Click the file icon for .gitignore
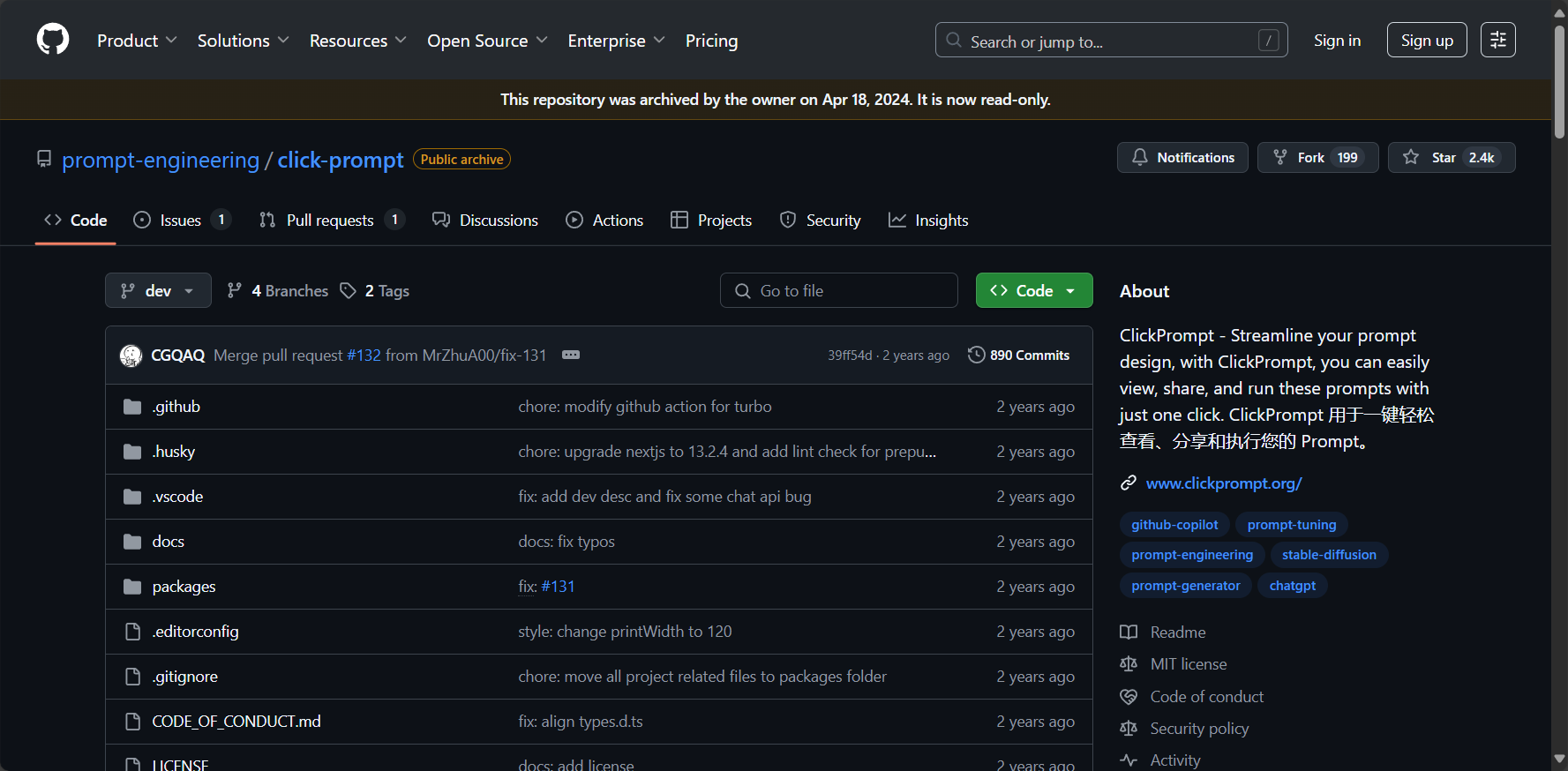 pyautogui.click(x=132, y=677)
